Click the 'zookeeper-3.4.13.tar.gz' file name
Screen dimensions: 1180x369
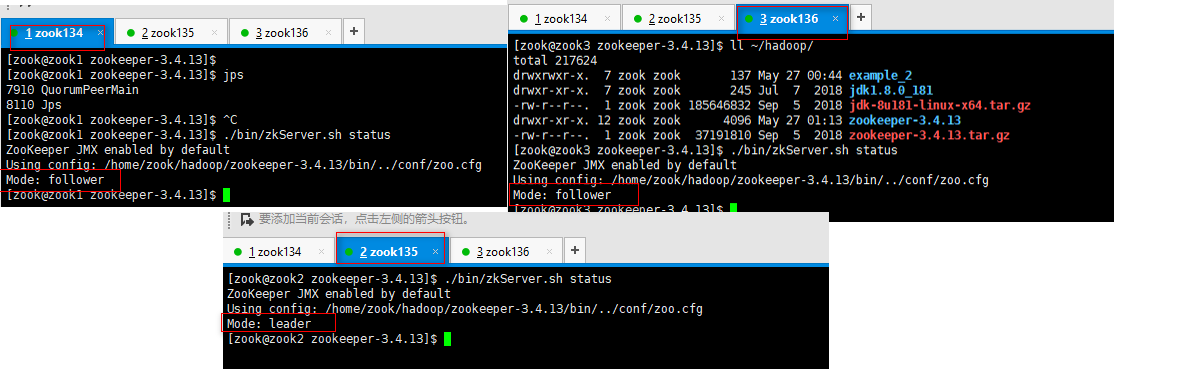pos(929,136)
